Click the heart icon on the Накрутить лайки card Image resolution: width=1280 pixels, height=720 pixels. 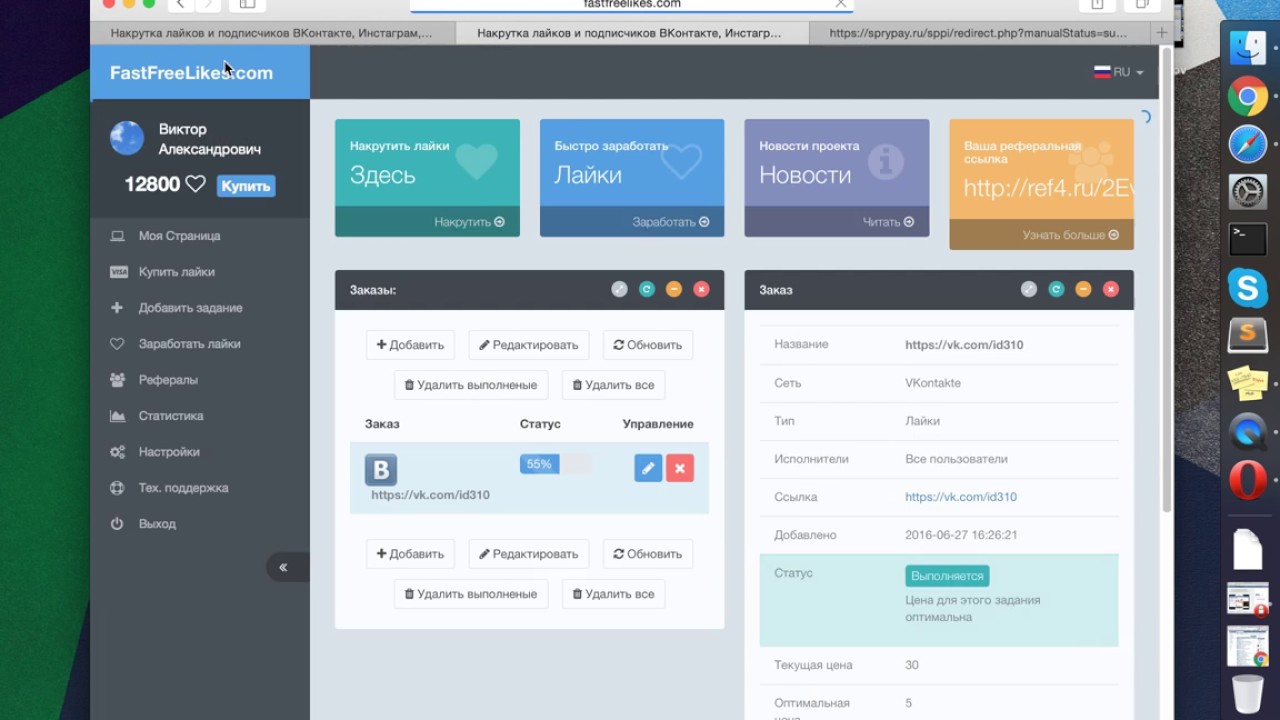[x=476, y=161]
